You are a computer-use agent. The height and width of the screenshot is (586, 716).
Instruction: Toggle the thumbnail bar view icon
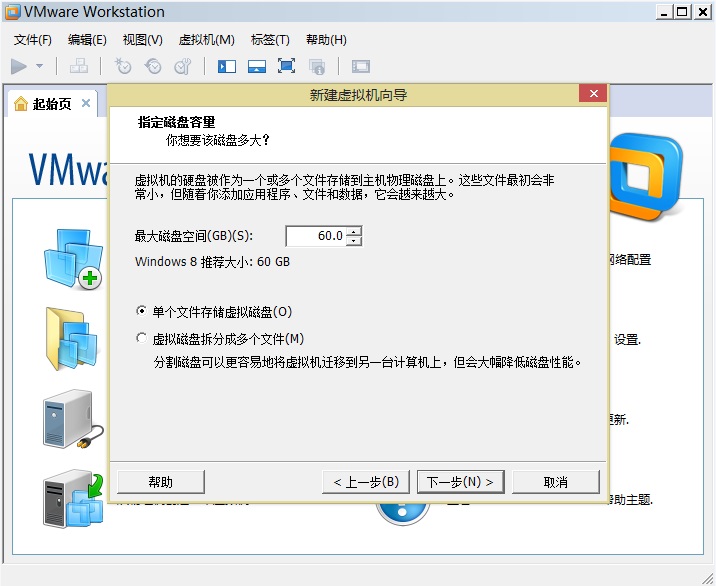point(257,67)
